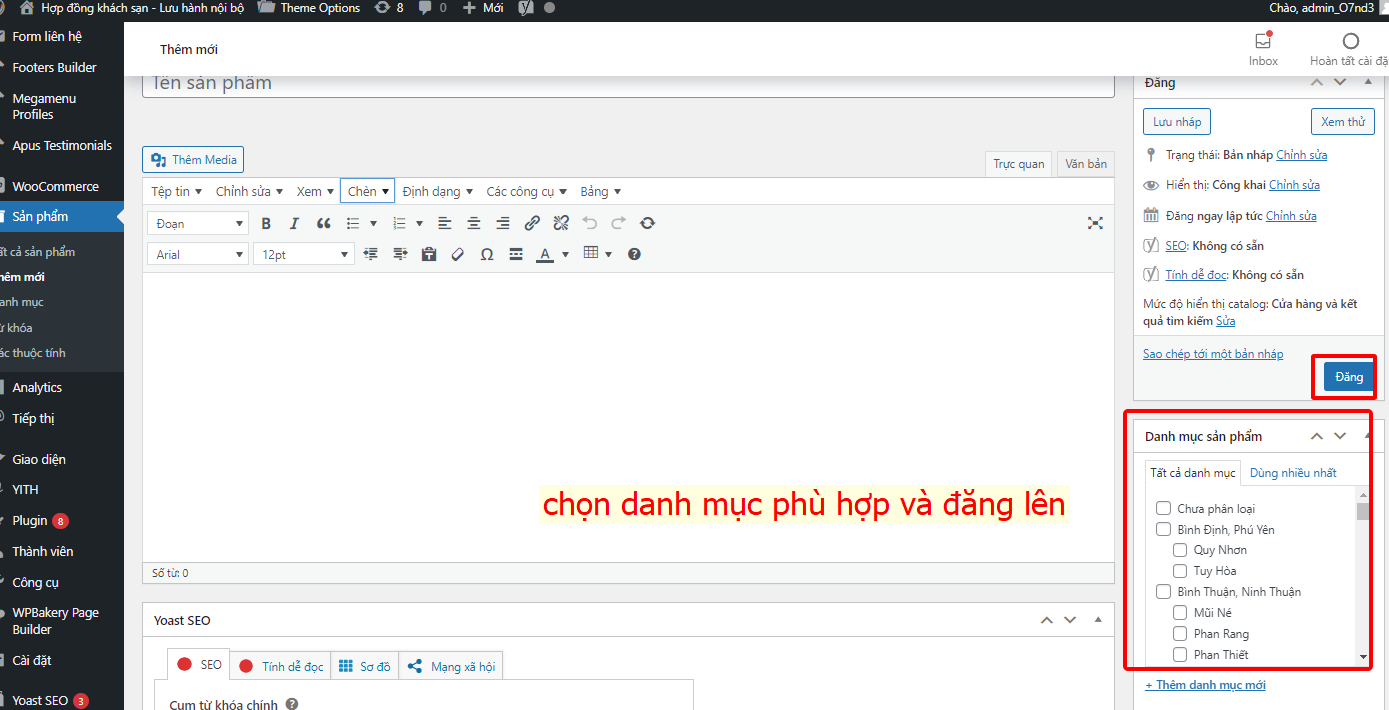Open fullscreen distraction-free editor mode
The height and width of the screenshot is (710, 1389).
tap(1095, 223)
